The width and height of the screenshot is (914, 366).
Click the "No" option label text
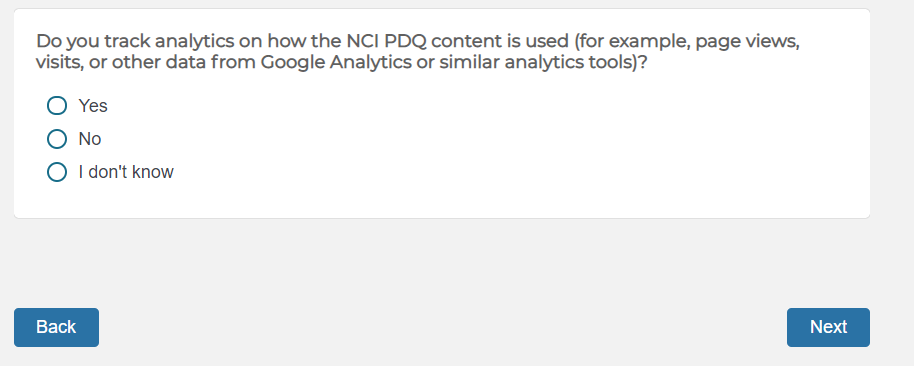90,139
